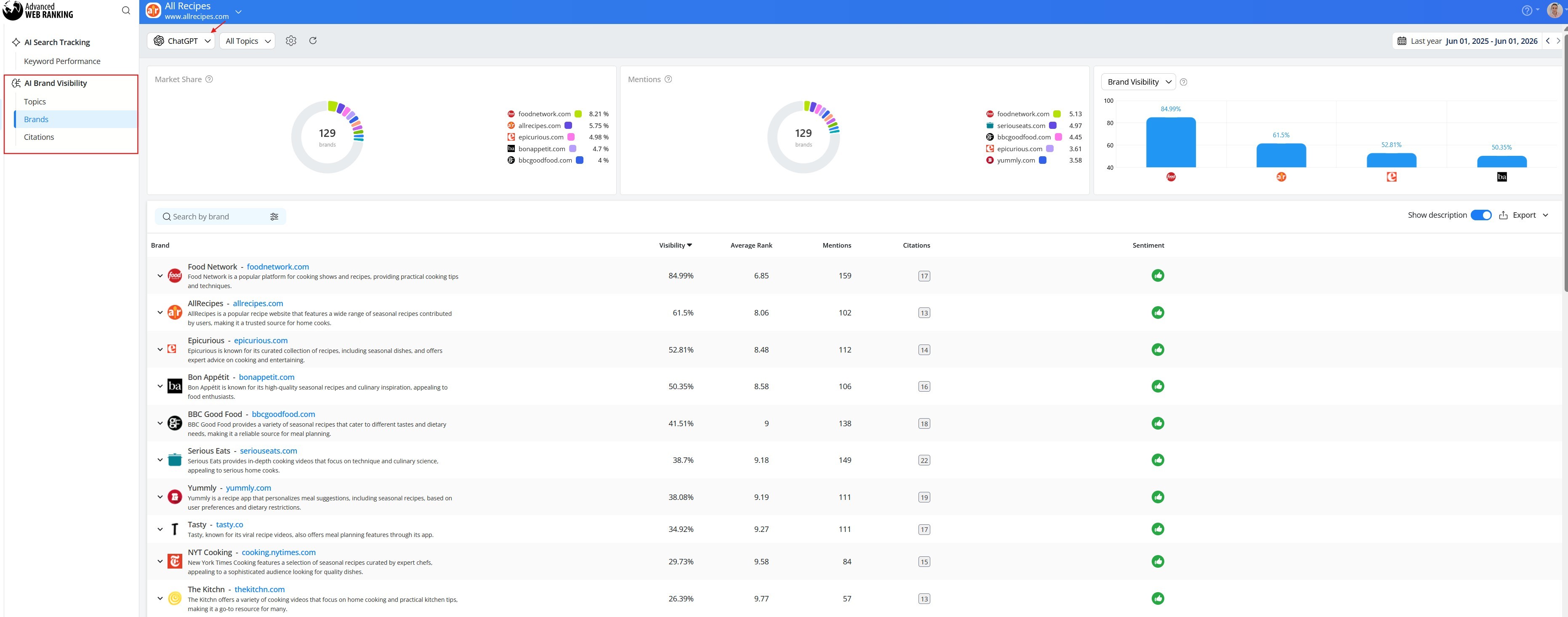Open the ChatGPT engine dropdown
1568x617 pixels.
point(181,41)
